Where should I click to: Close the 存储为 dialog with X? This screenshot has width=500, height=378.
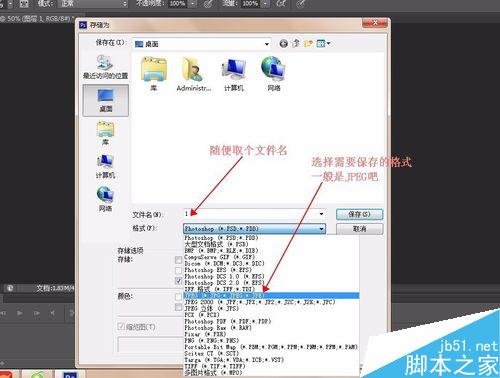click(375, 23)
